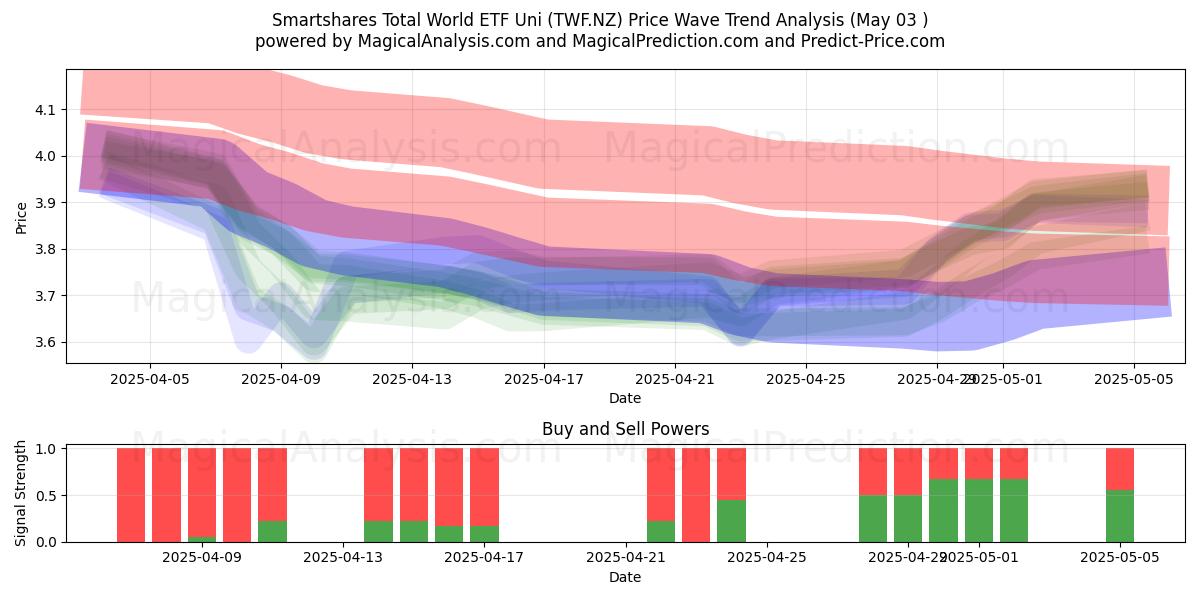Click the 1.0 signal strength tick label
This screenshot has width=1200, height=600.
(x=47, y=449)
